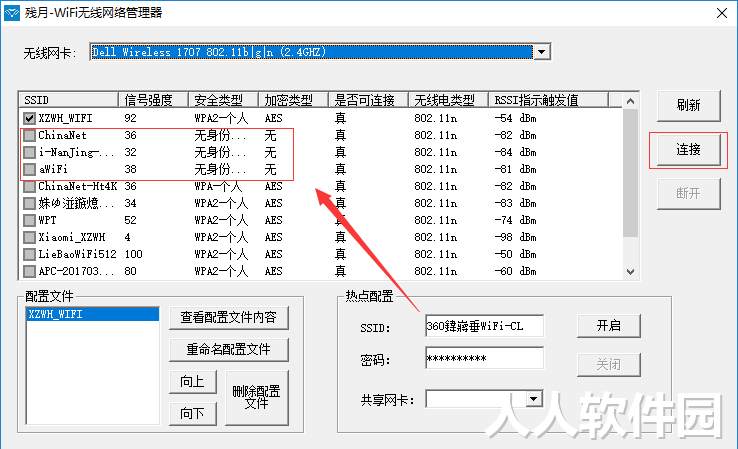The height and width of the screenshot is (449, 738).
Task: Click the -98 dBm RSSI value
Action: pyautogui.click(x=515, y=237)
